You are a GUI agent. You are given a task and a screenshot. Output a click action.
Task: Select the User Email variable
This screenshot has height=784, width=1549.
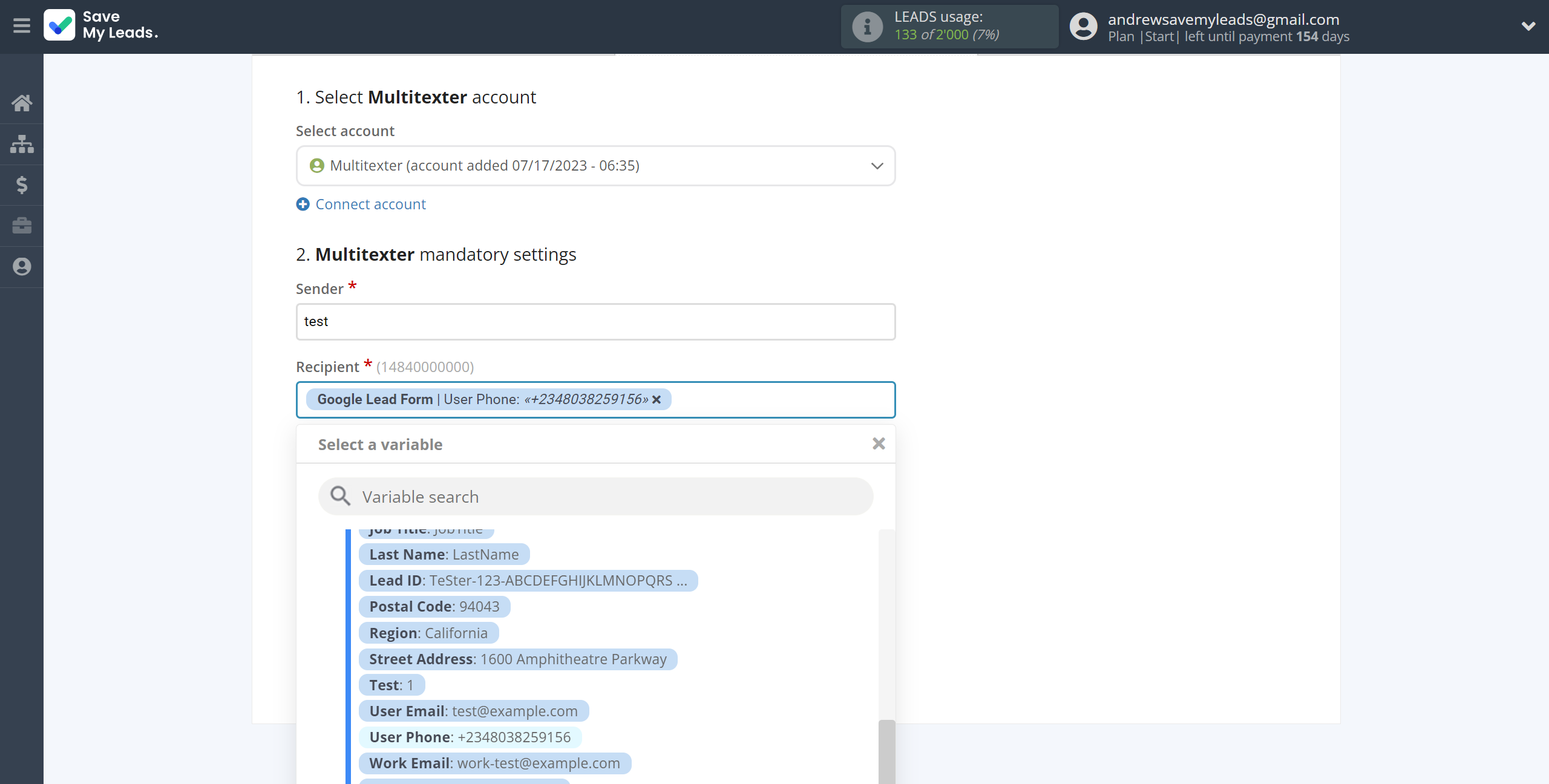pyautogui.click(x=473, y=711)
